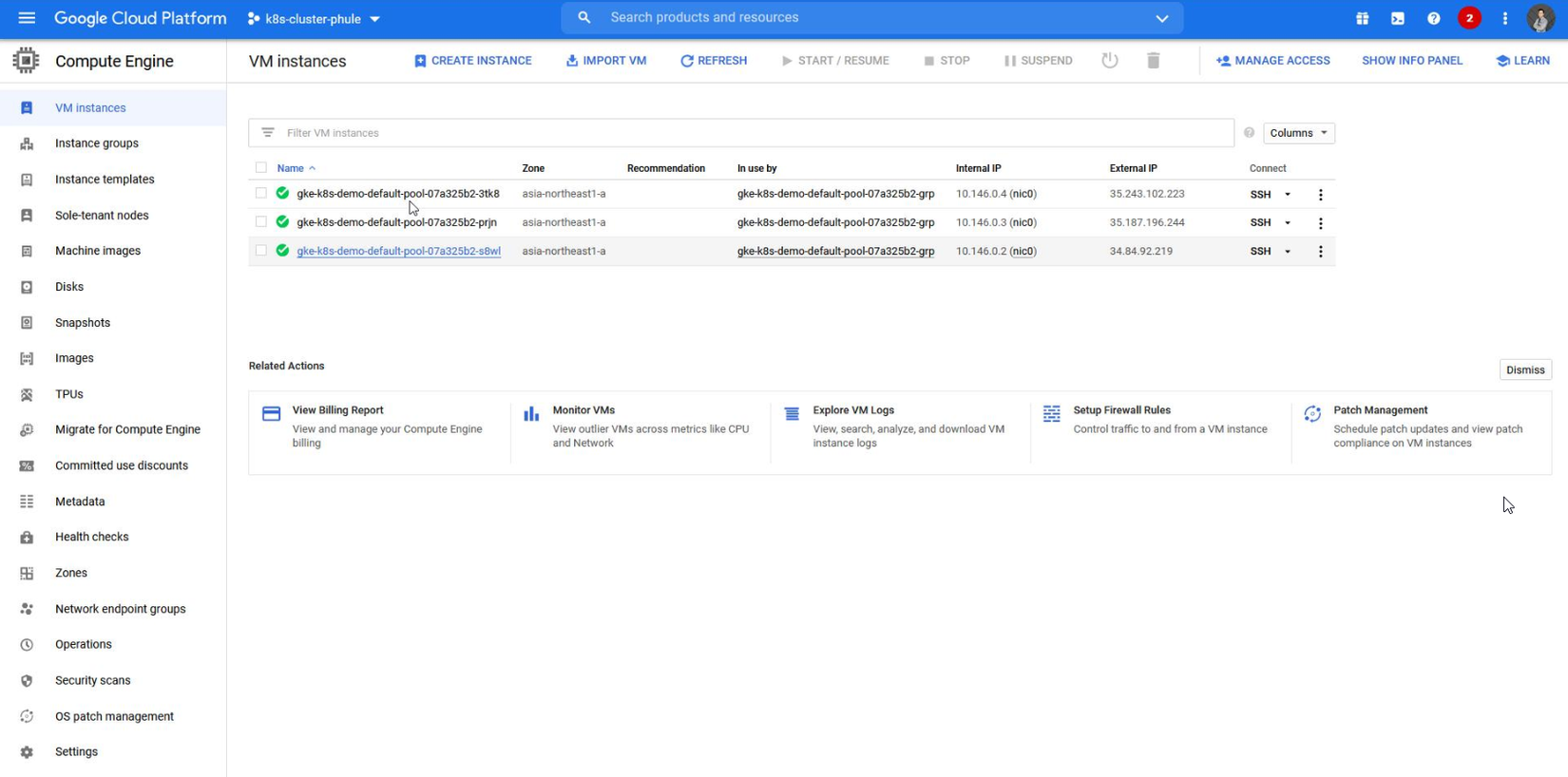Connect via SSH to instance prjn
1568x777 pixels.
pos(1260,223)
